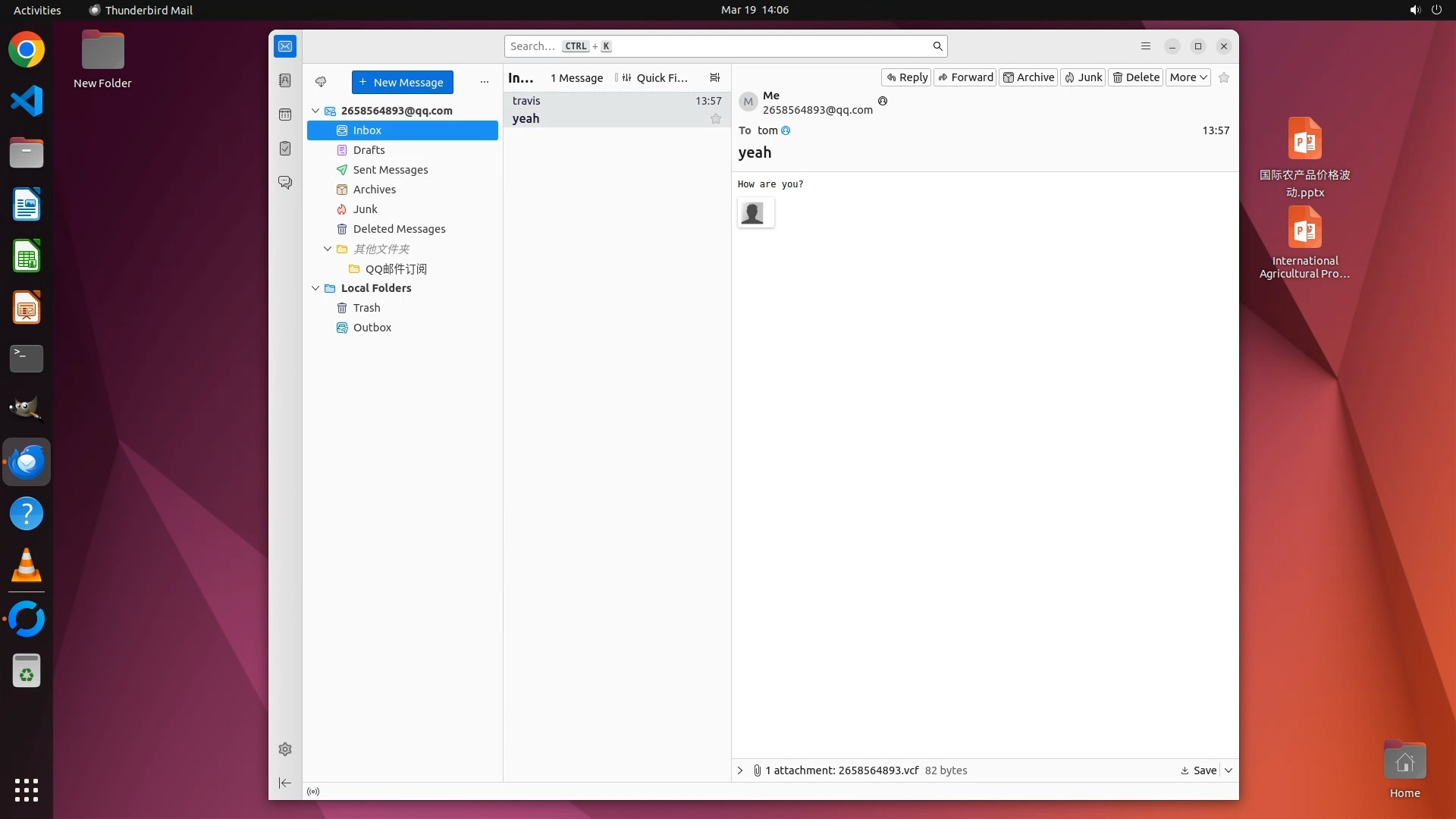Star the 'yeah' message in list
This screenshot has height=819, width=1456.
tap(715, 118)
